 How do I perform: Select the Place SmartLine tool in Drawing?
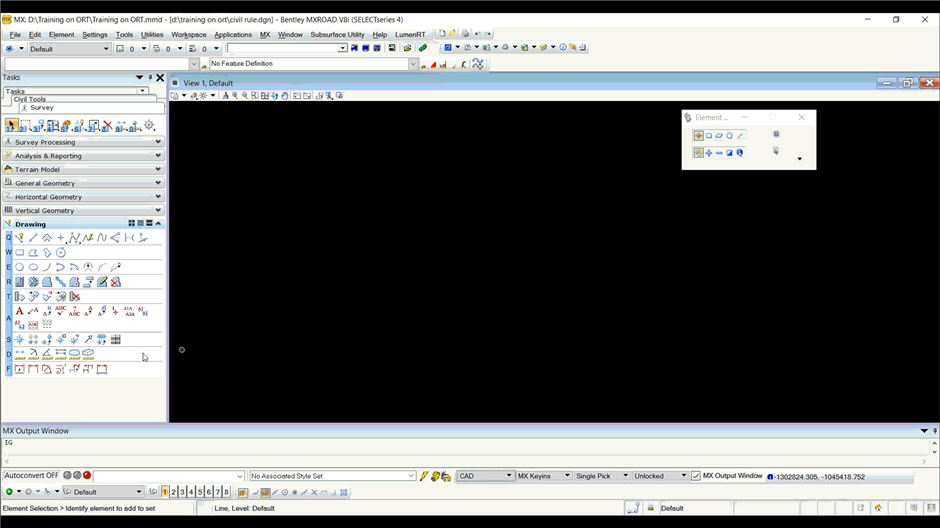20,238
